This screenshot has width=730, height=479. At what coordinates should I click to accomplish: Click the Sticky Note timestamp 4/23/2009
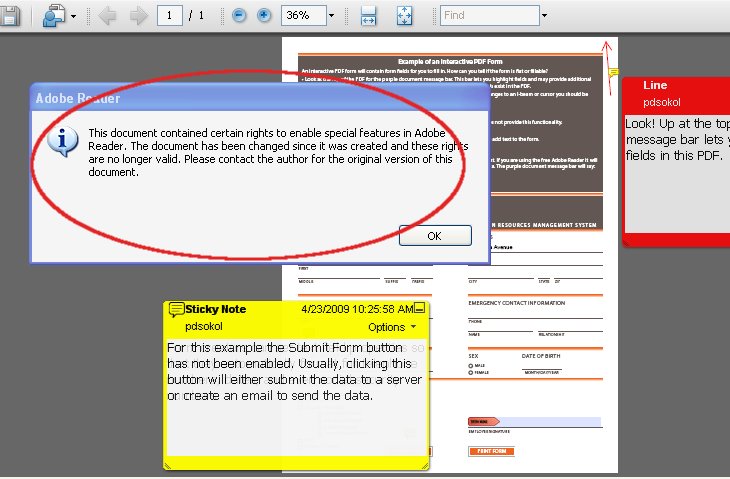pyautogui.click(x=357, y=309)
